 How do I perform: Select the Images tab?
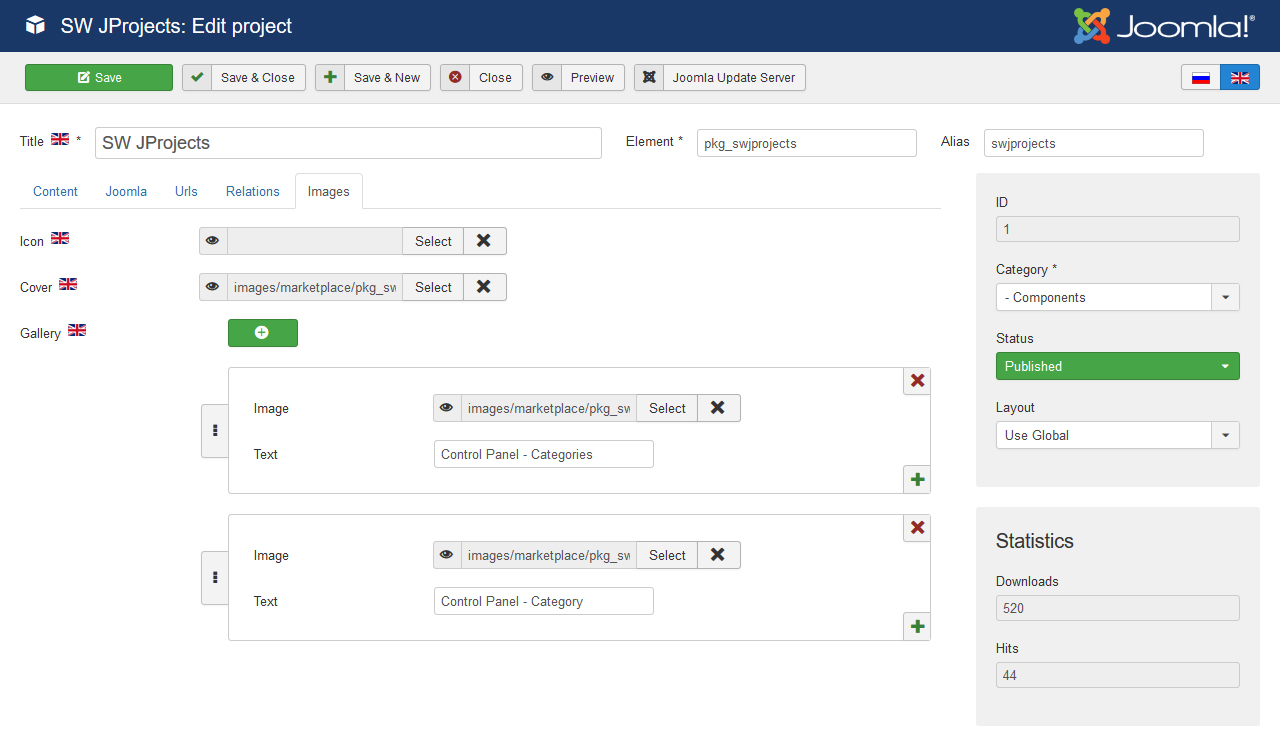329,191
